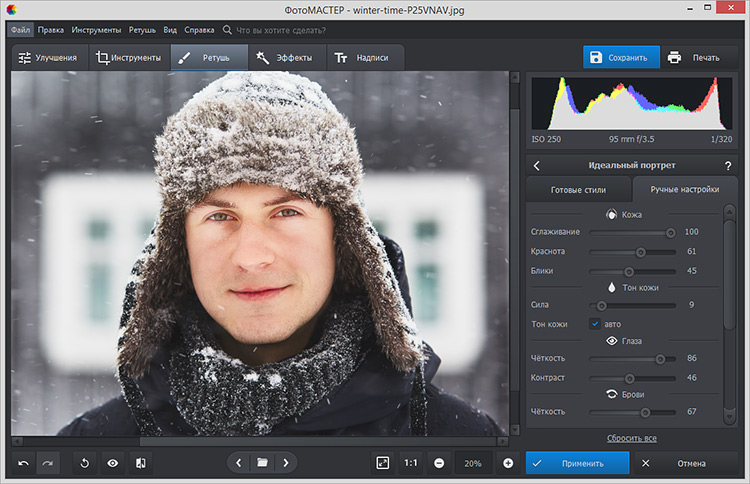750x484 pixels.
Task: Go to next photo with right chevron
Action: (x=286, y=463)
